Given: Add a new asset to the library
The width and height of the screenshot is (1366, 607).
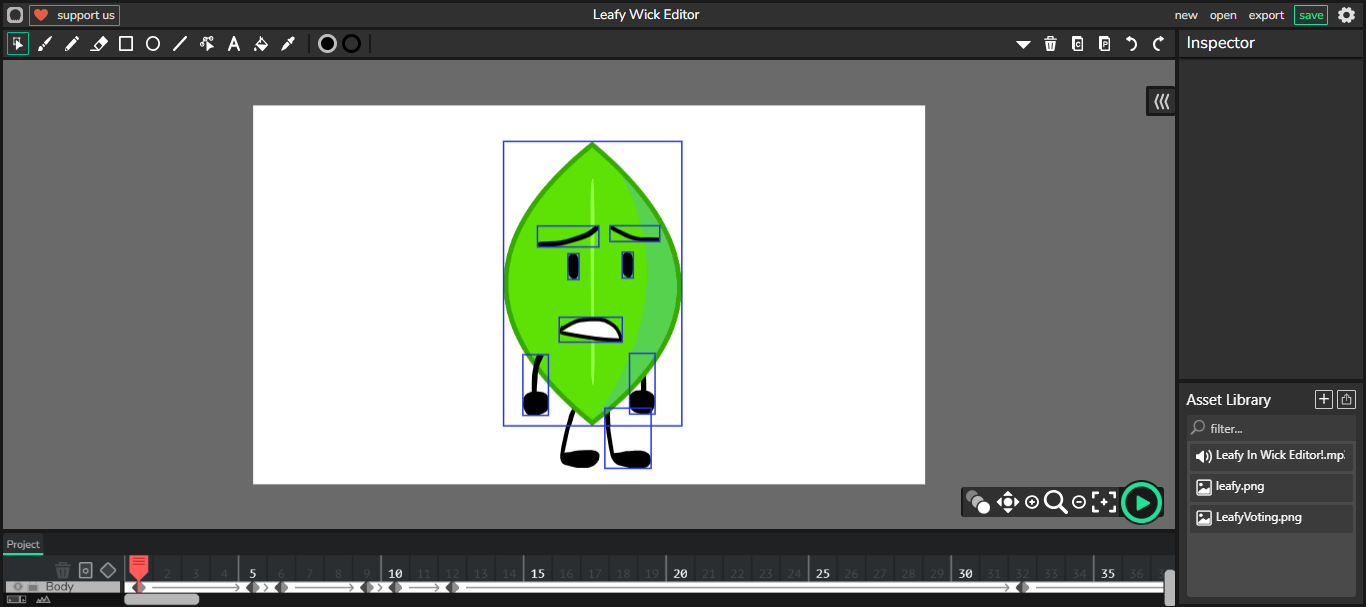Looking at the screenshot, I should point(1324,399).
